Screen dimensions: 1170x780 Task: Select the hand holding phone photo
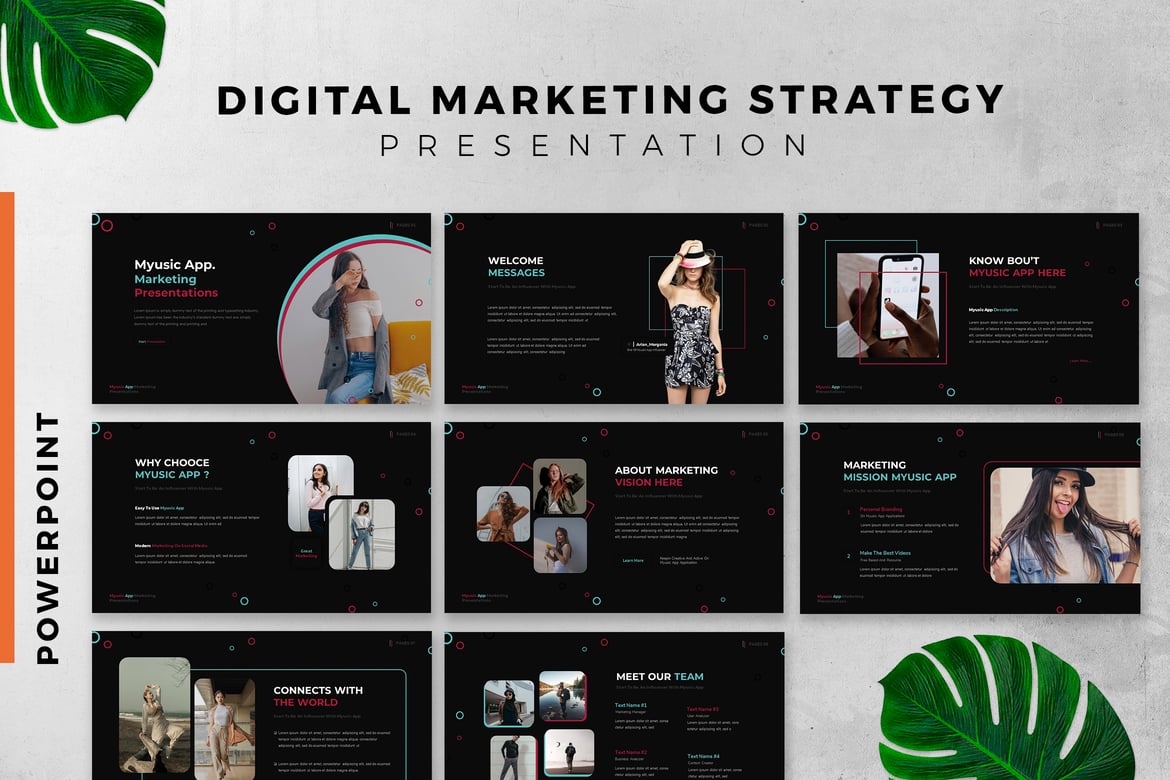coord(888,306)
